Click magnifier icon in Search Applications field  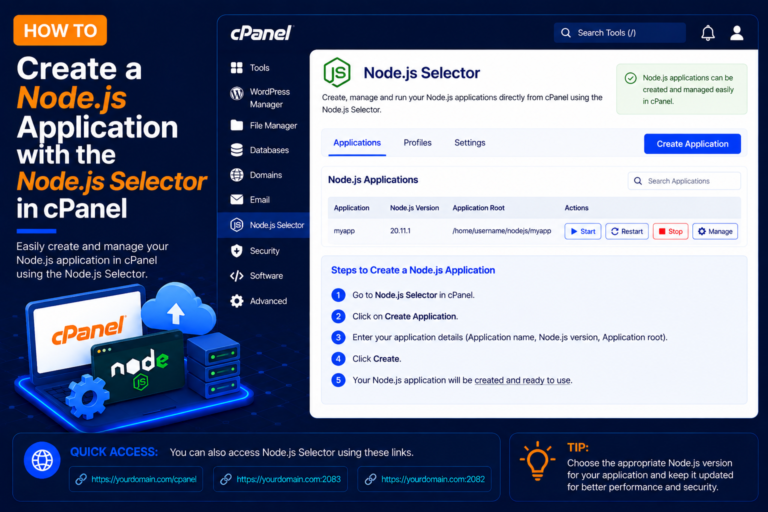coord(638,181)
